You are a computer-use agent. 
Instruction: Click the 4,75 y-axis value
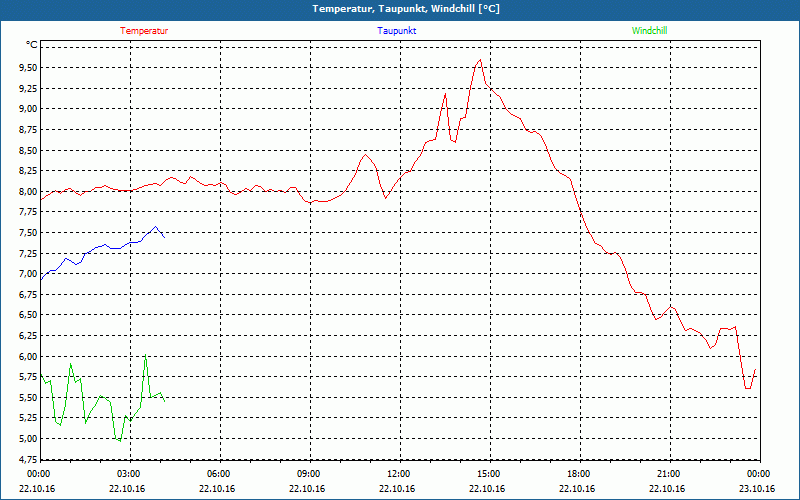click(28, 459)
